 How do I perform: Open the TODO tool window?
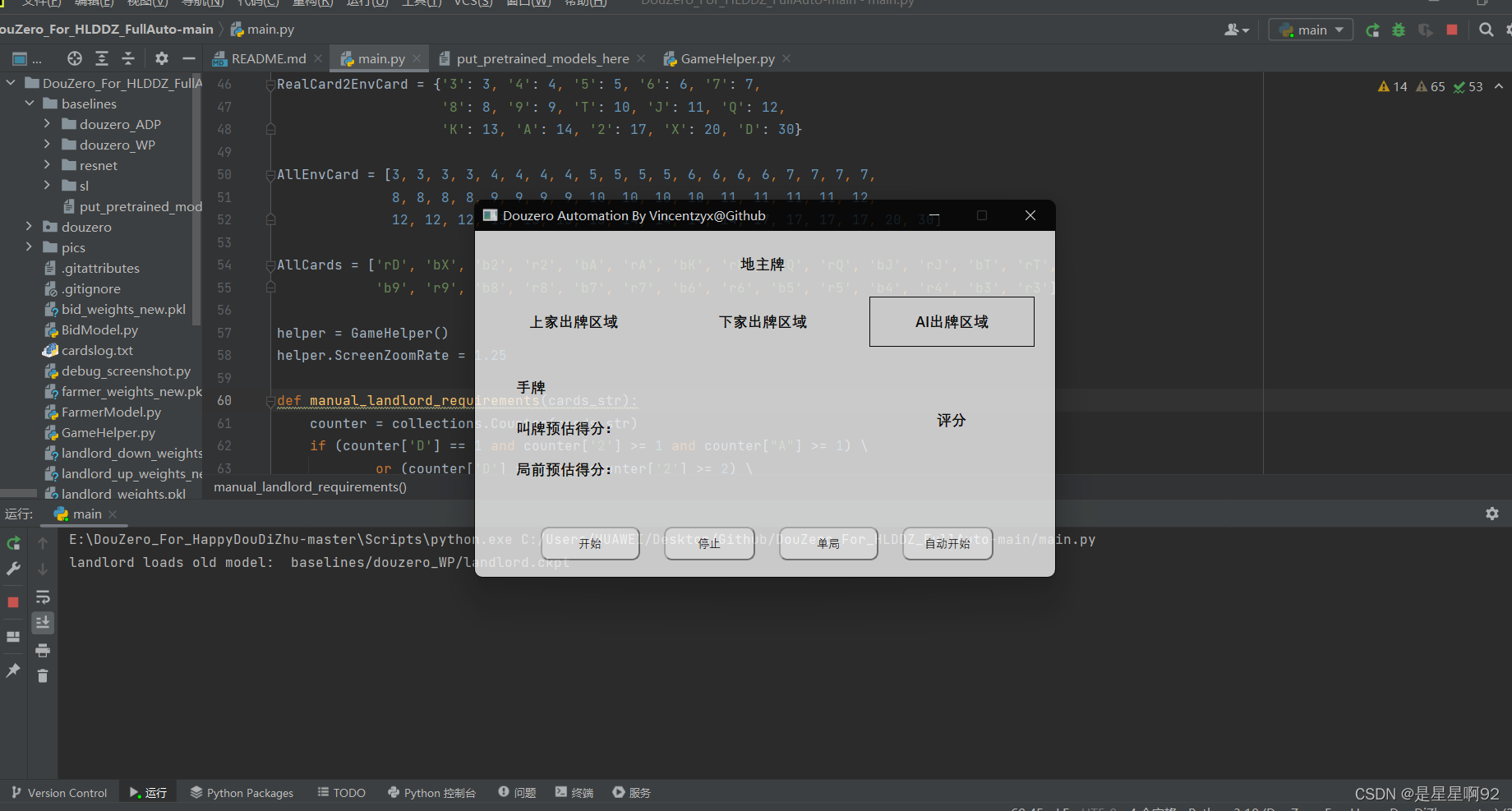[341, 793]
